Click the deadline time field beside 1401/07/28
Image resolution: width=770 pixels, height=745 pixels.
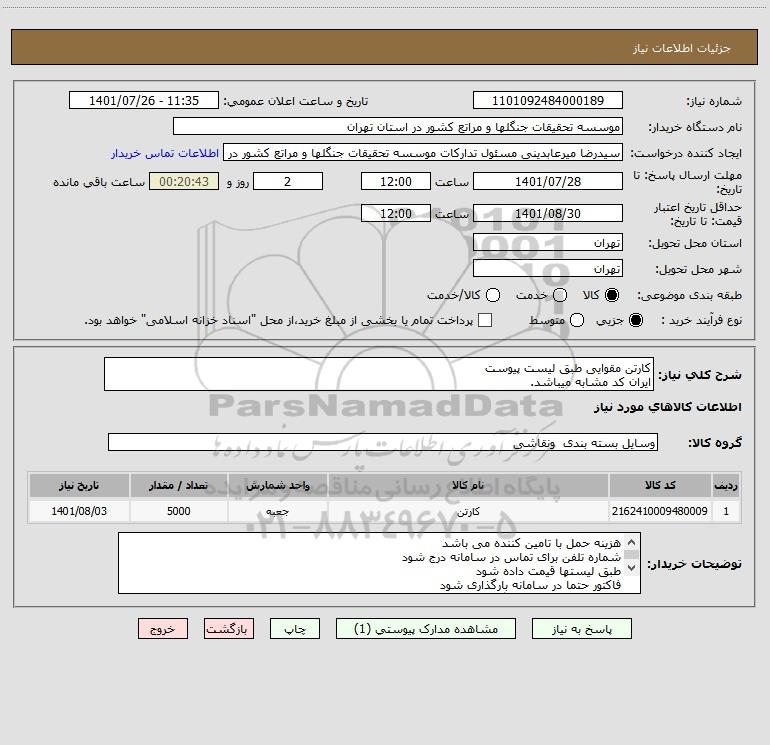(396, 181)
